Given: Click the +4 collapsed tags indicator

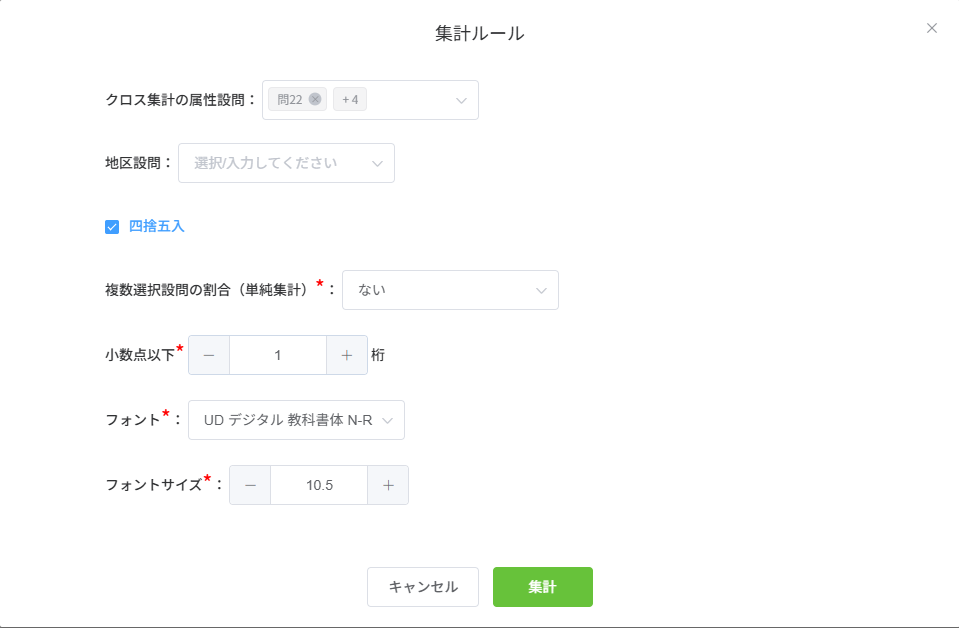Looking at the screenshot, I should 350,99.
